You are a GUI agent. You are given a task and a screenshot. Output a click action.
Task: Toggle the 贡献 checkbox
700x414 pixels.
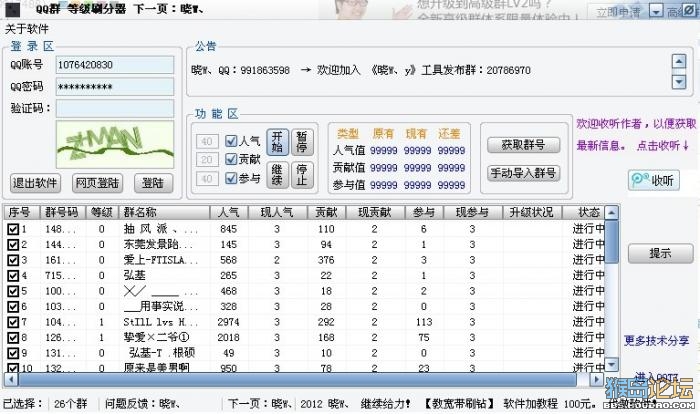coord(231,159)
